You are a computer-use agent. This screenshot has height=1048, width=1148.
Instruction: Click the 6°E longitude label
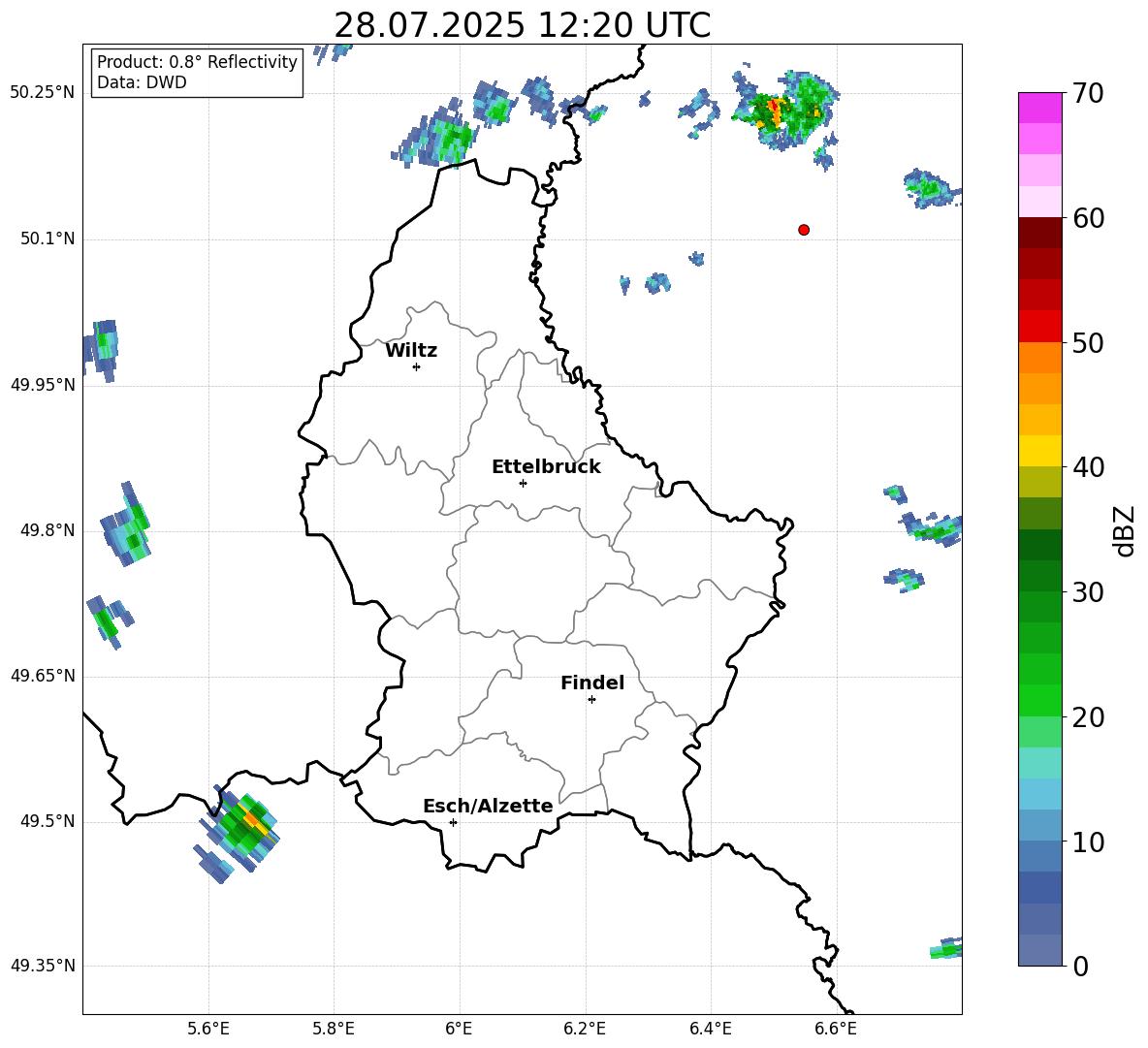459,1029
